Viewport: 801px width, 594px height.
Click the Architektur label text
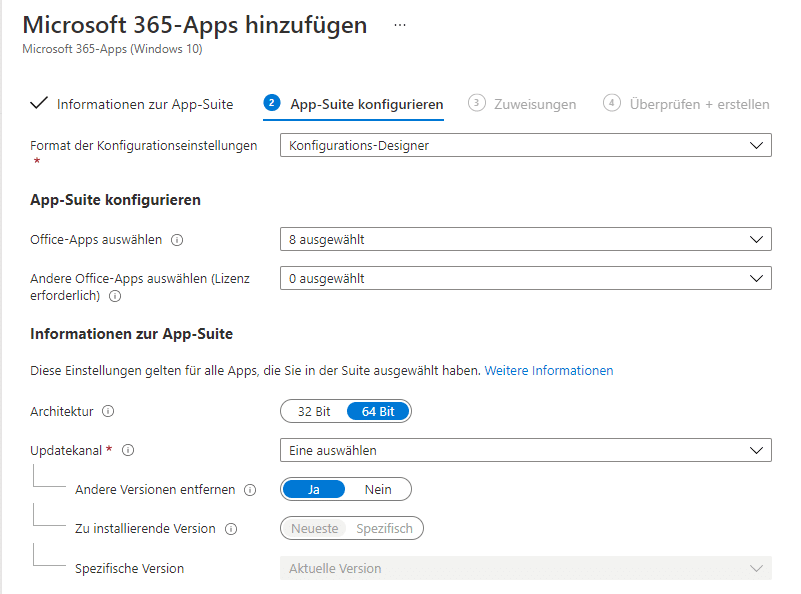62,412
